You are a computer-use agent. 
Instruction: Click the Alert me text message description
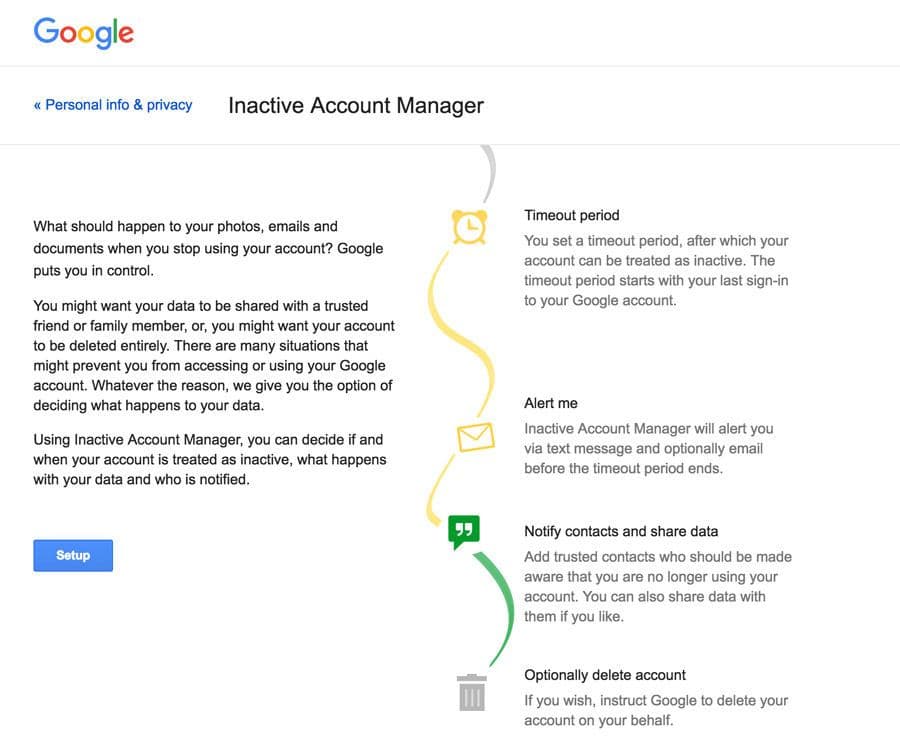point(649,448)
